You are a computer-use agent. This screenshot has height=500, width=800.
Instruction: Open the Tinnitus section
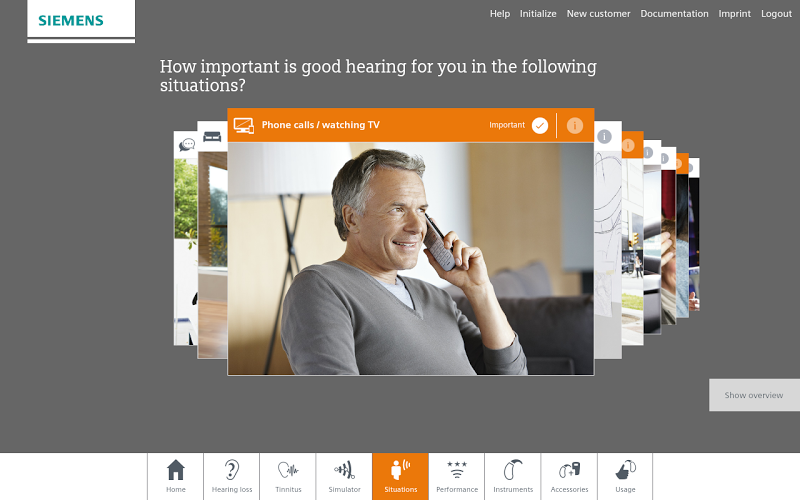coord(288,477)
